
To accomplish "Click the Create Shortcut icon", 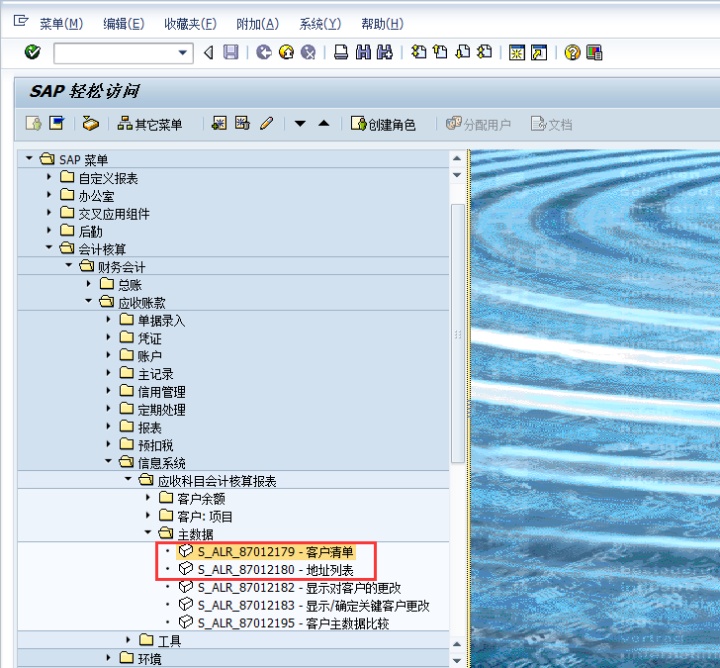I will pos(539,52).
